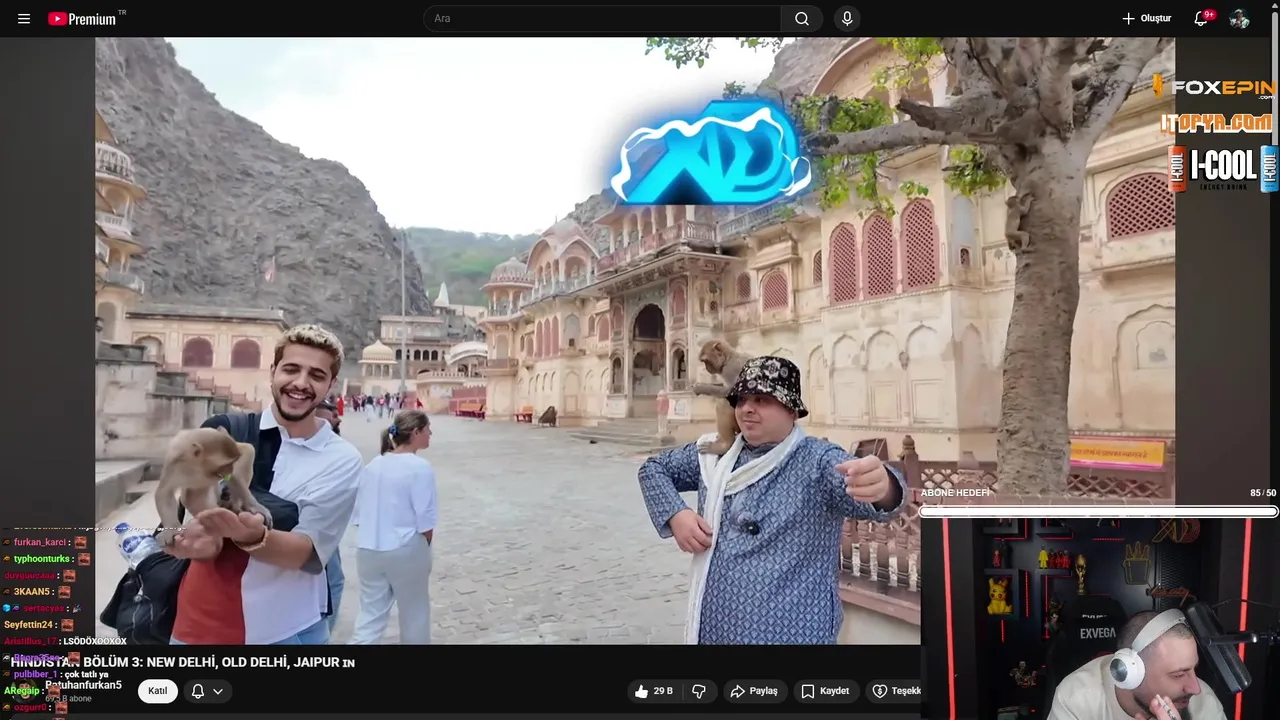The image size is (1280, 720).
Task: Expand subscription notification bell dropdown
Action: point(207,691)
